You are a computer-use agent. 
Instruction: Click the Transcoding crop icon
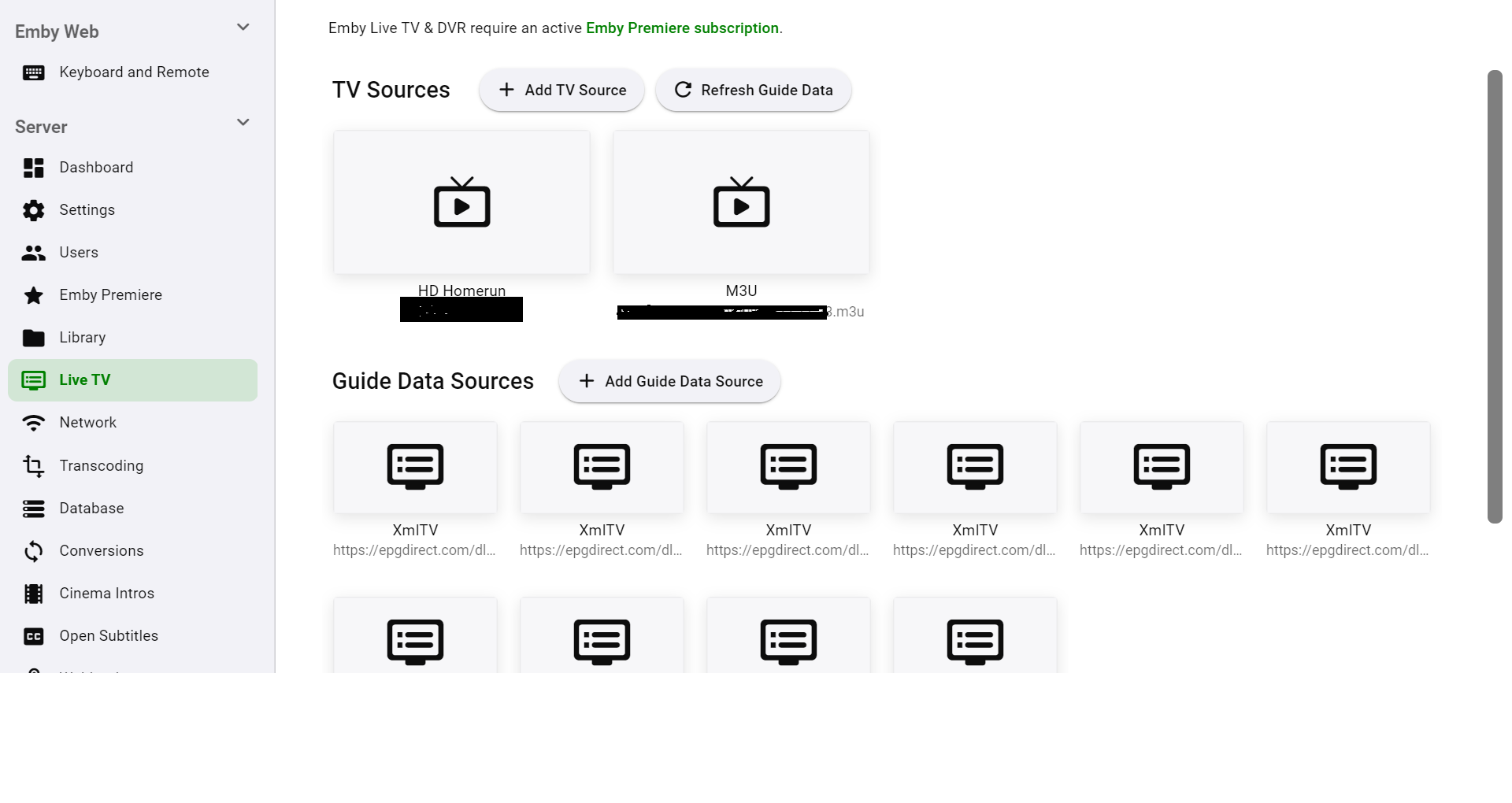pyautogui.click(x=33, y=466)
